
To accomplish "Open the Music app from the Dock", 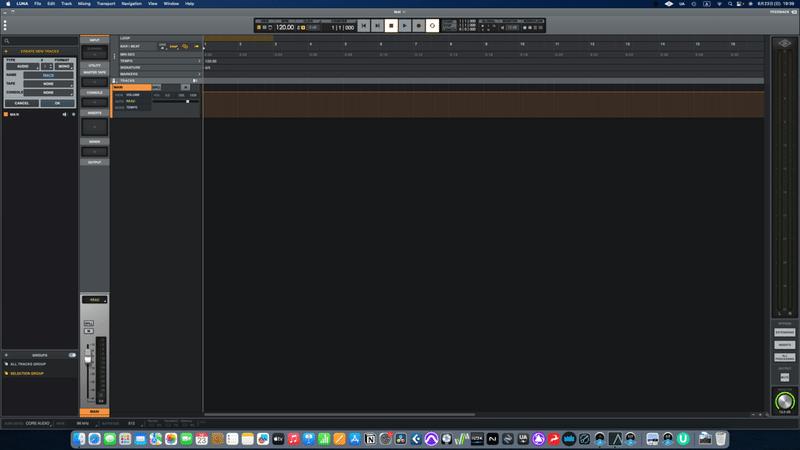I will 293,439.
